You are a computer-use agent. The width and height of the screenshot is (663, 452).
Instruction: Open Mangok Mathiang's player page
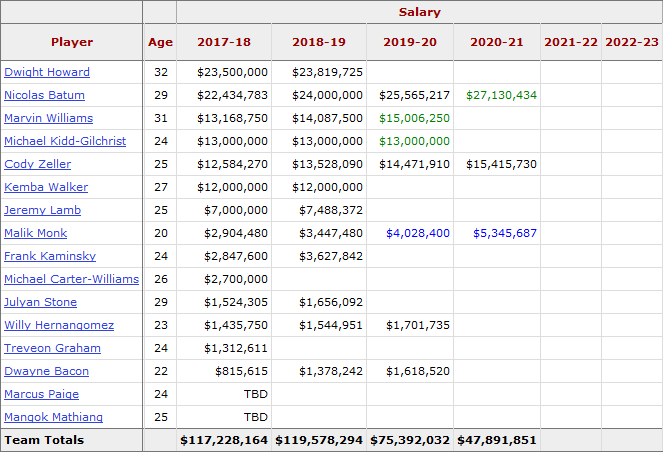click(x=53, y=417)
